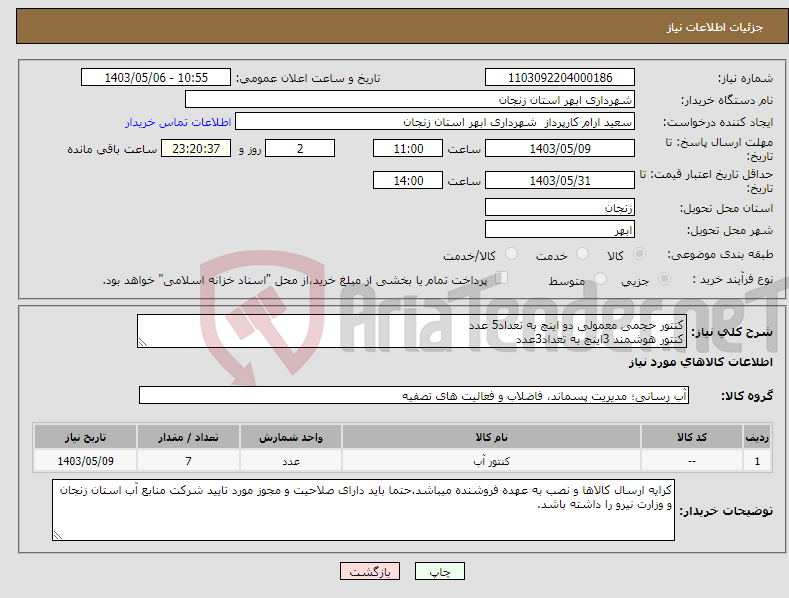Click the remaining days field showing 2
This screenshot has height=598, width=789.
point(300,148)
